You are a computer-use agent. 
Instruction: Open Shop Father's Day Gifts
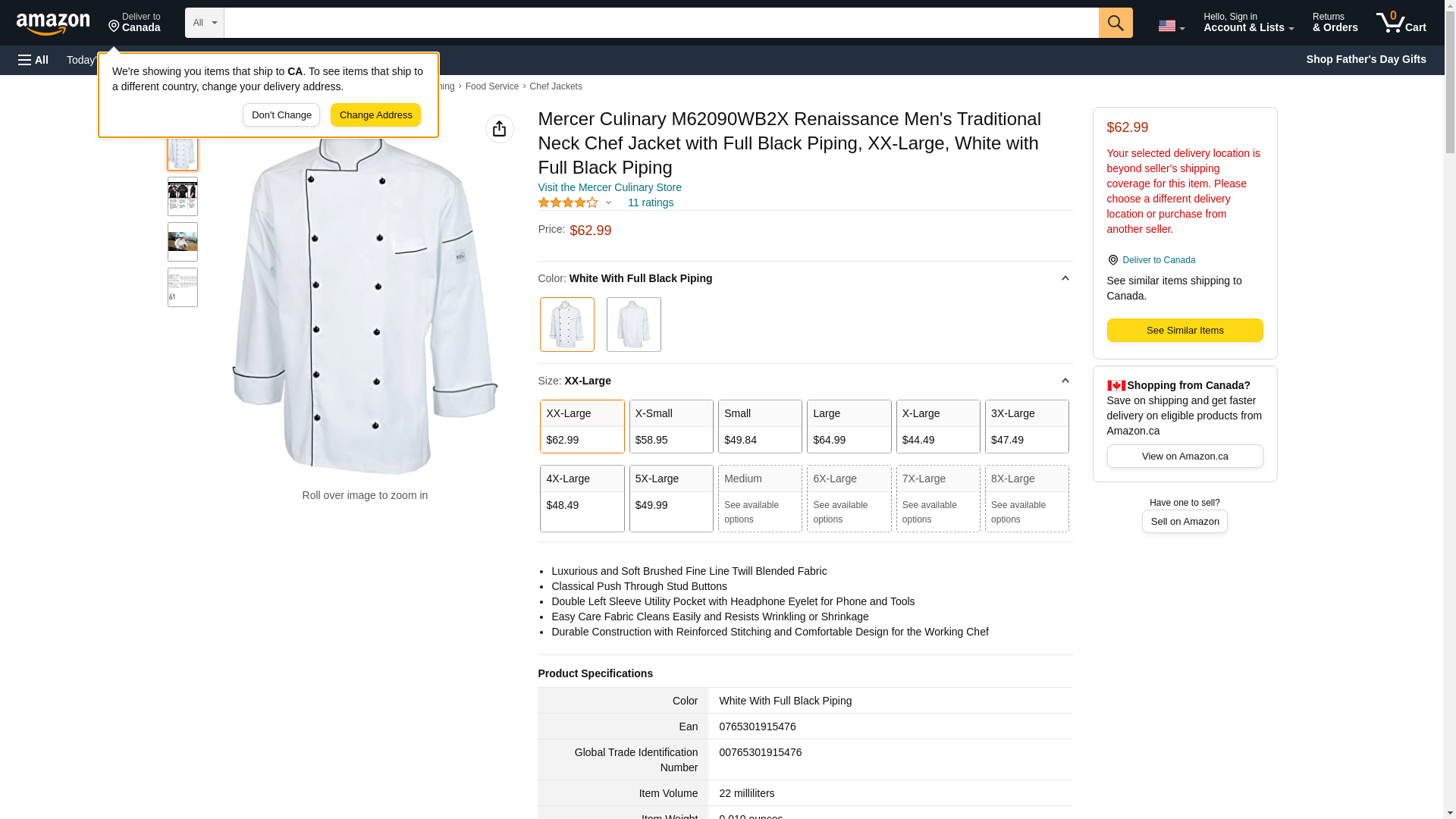click(x=1366, y=59)
